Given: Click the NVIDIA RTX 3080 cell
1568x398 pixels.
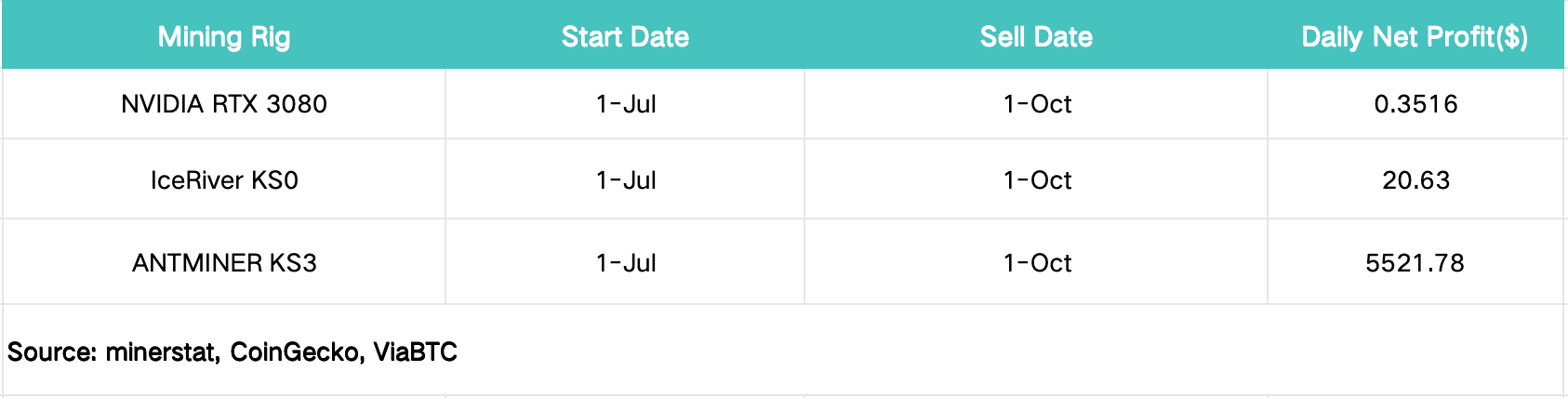Looking at the screenshot, I should (x=224, y=104).
